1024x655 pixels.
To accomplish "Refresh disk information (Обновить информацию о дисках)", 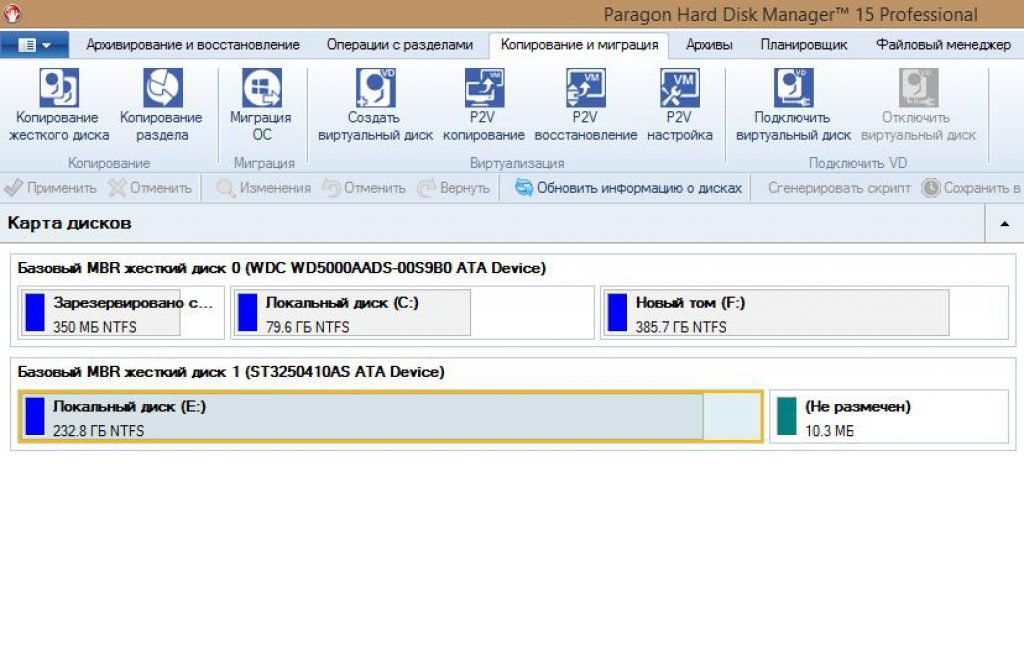I will tap(629, 188).
